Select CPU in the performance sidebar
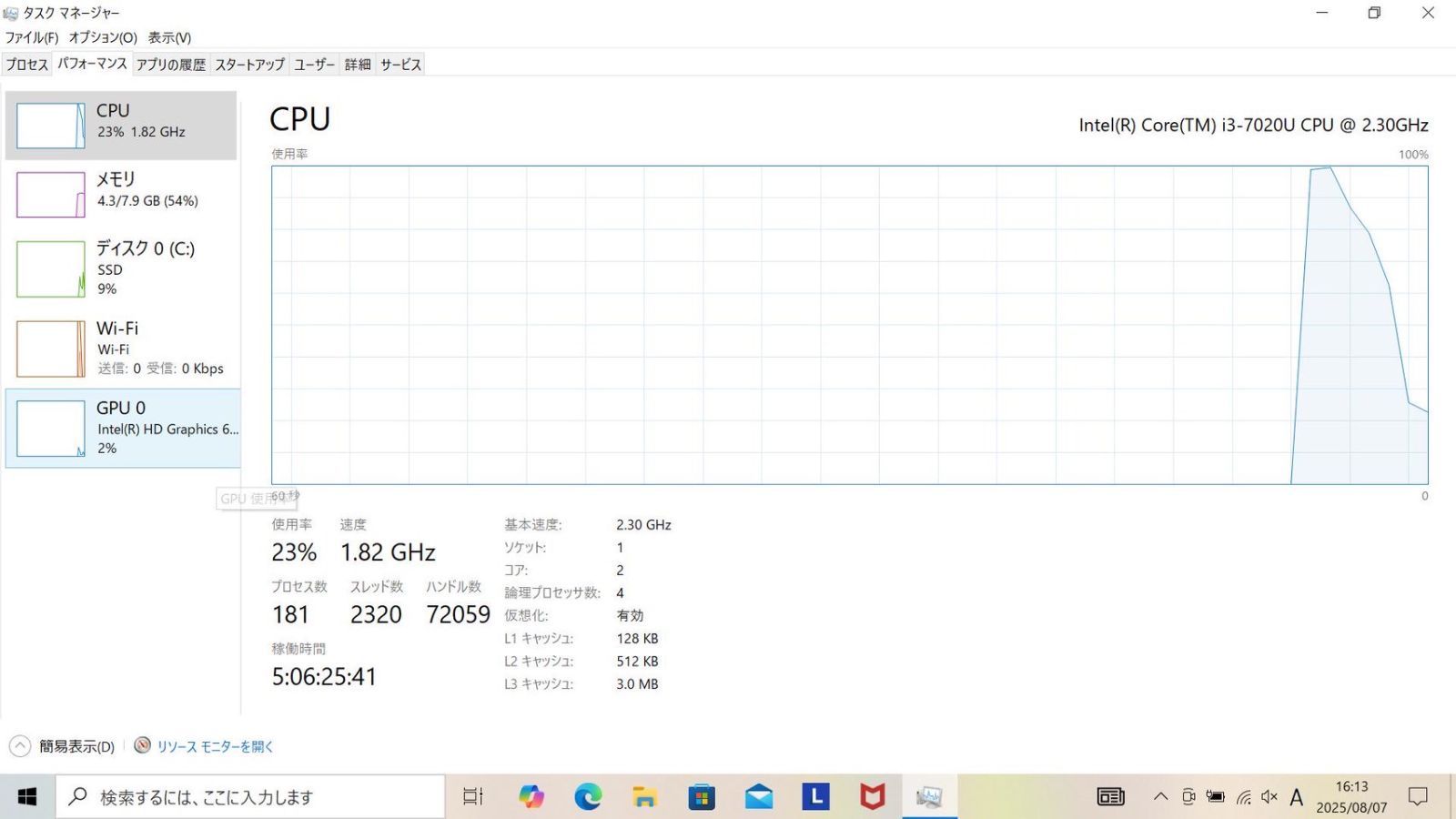Image resolution: width=1456 pixels, height=819 pixels. (x=121, y=126)
